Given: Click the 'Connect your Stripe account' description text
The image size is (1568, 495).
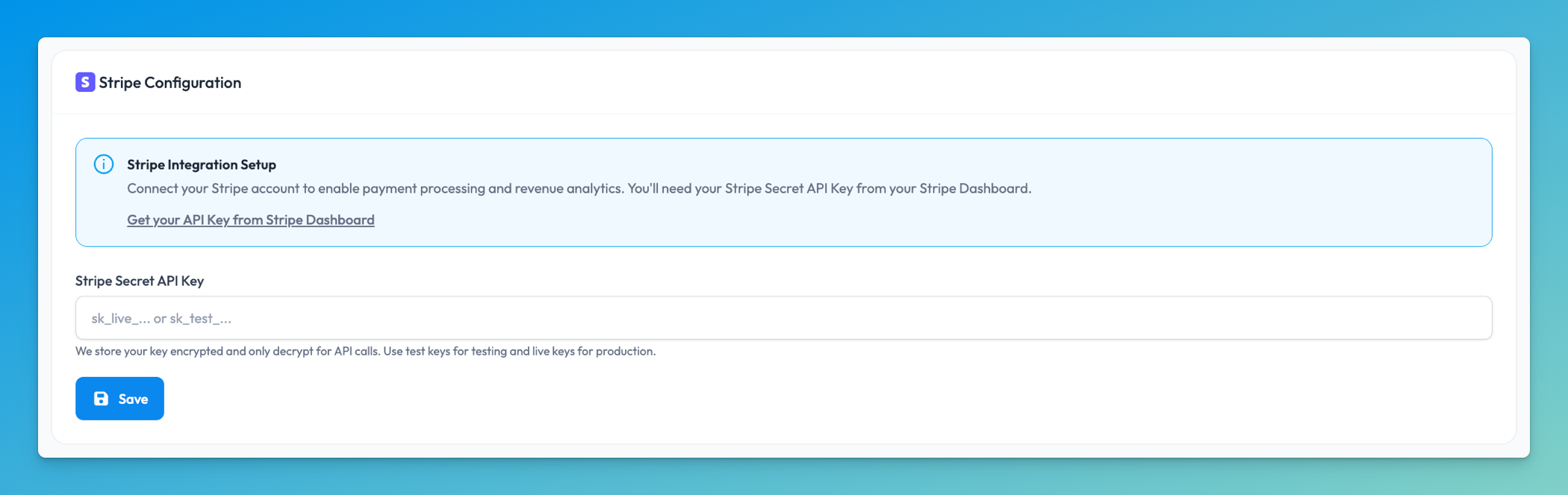Looking at the screenshot, I should 579,188.
